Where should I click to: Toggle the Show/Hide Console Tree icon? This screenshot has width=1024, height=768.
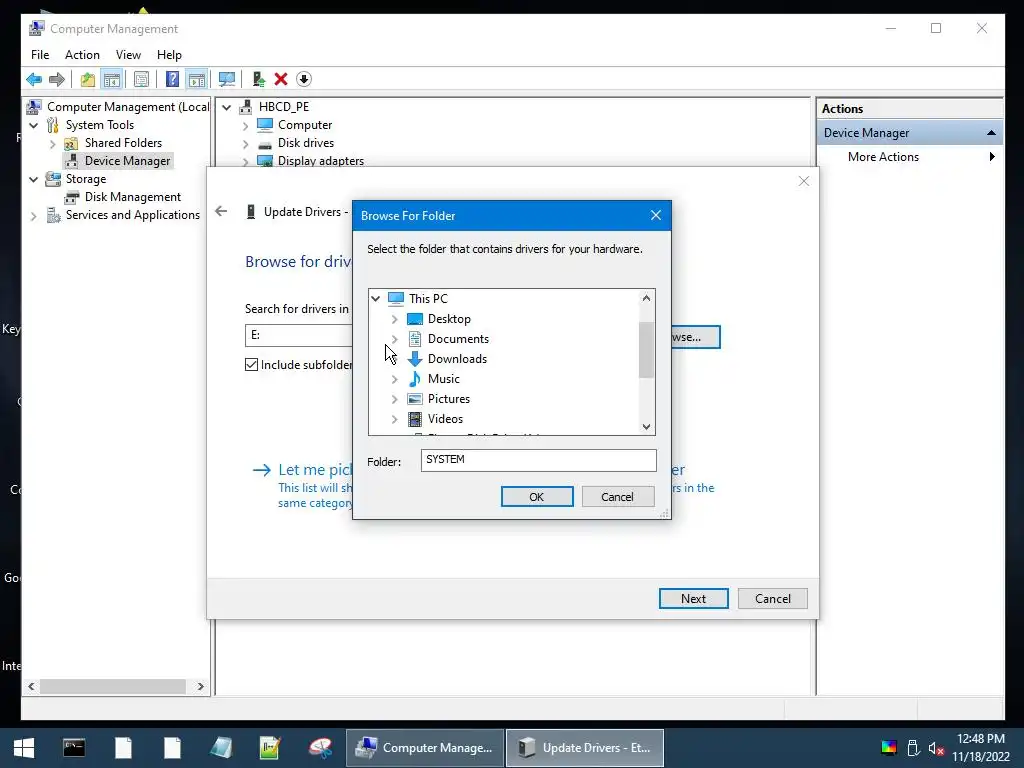point(112,80)
